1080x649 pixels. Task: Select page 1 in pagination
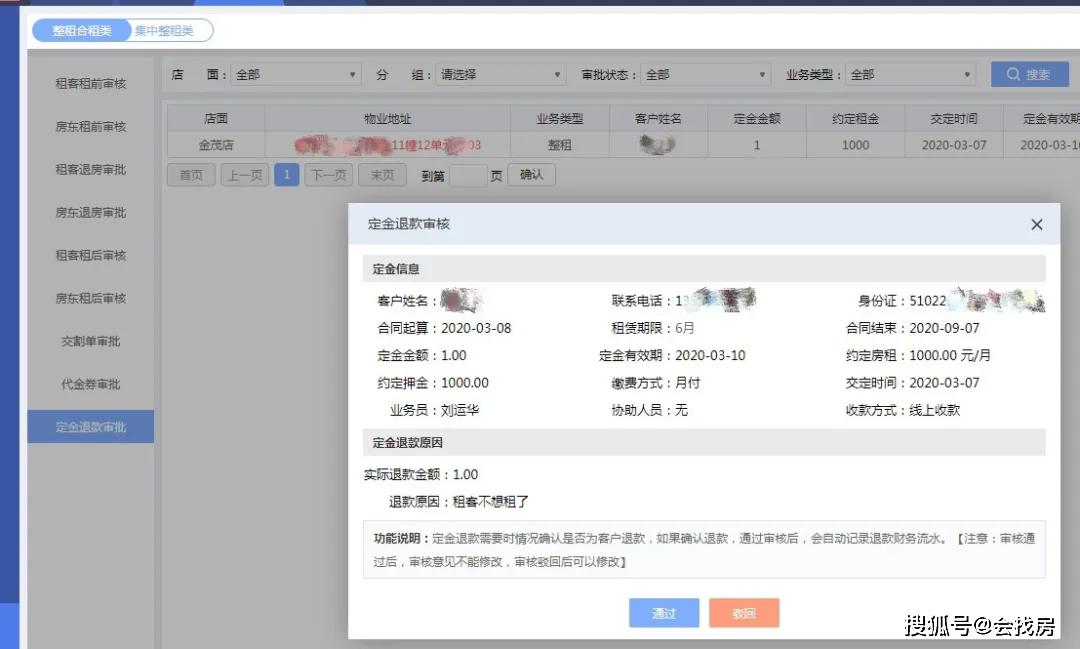coord(287,175)
